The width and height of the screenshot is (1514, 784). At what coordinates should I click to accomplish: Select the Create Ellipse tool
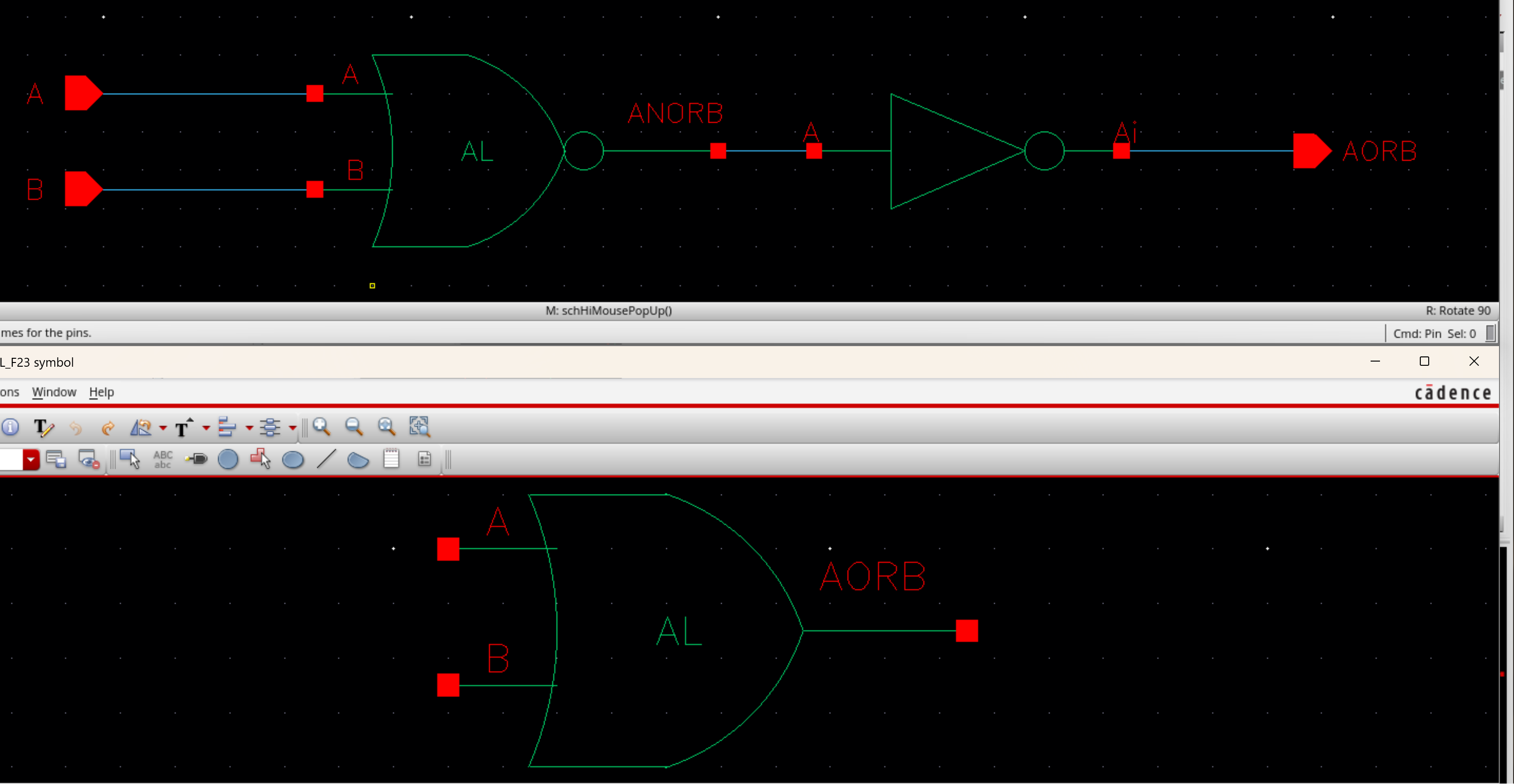(293, 460)
